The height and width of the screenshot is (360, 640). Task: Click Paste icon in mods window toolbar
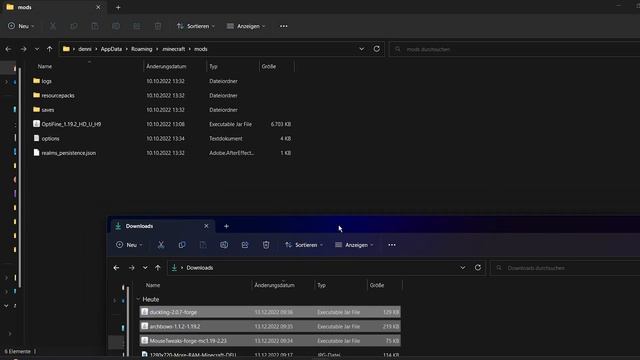(x=95, y=26)
